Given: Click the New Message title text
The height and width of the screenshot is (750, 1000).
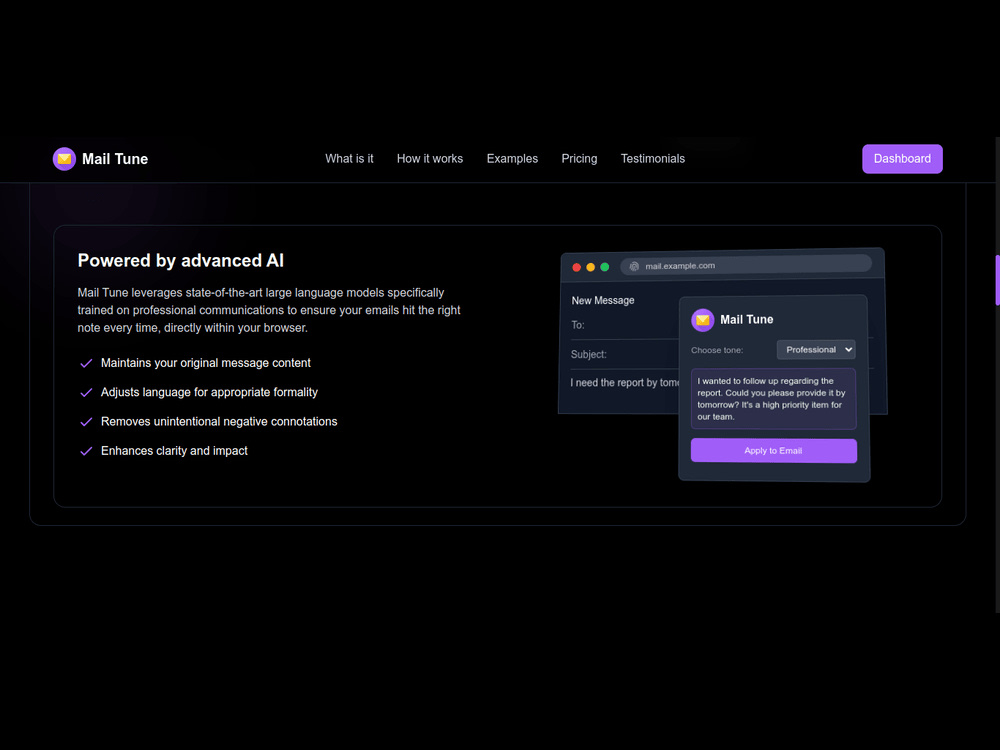Looking at the screenshot, I should [603, 300].
